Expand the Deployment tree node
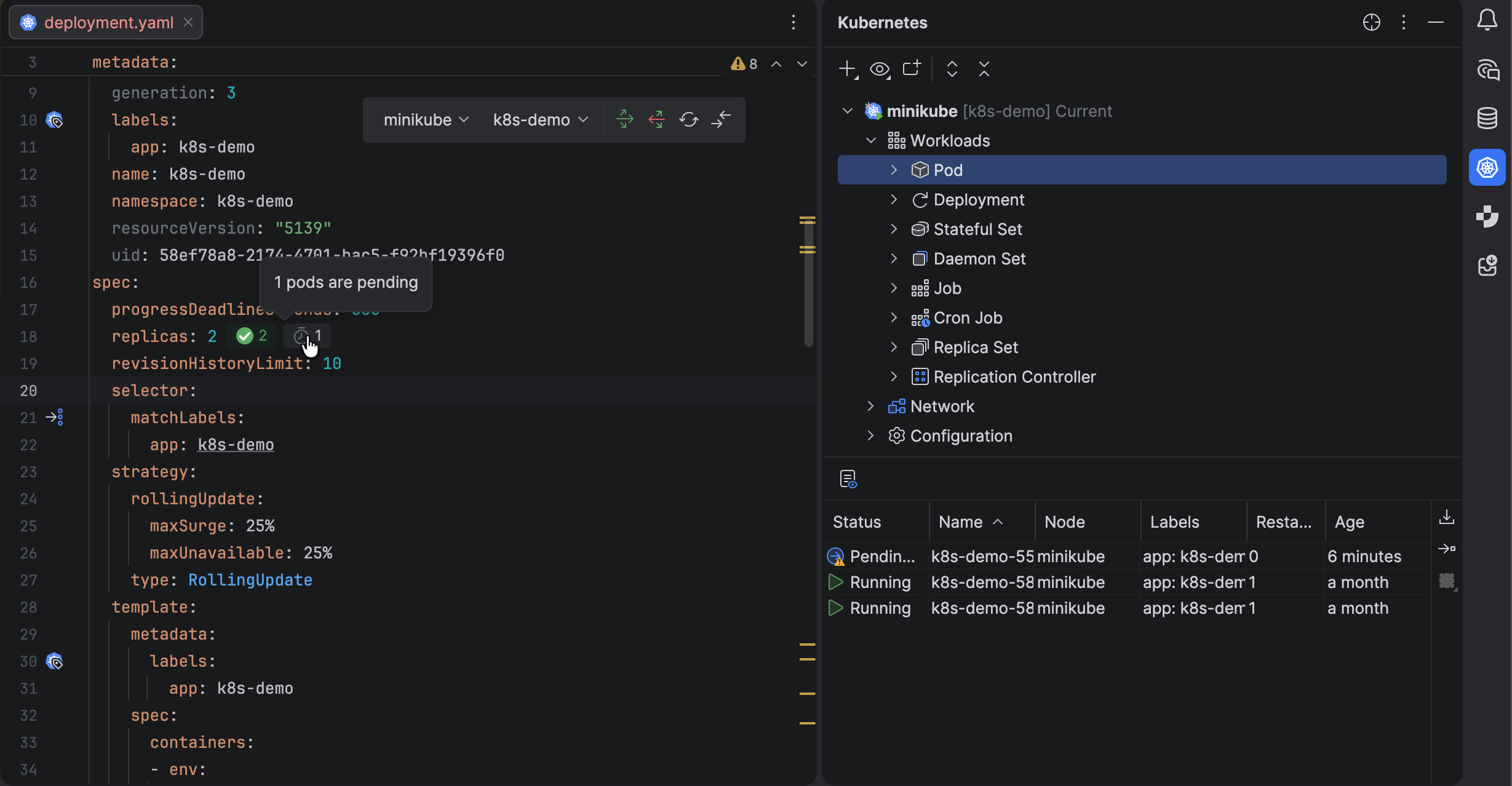Viewport: 1512px width, 786px height. click(x=894, y=200)
